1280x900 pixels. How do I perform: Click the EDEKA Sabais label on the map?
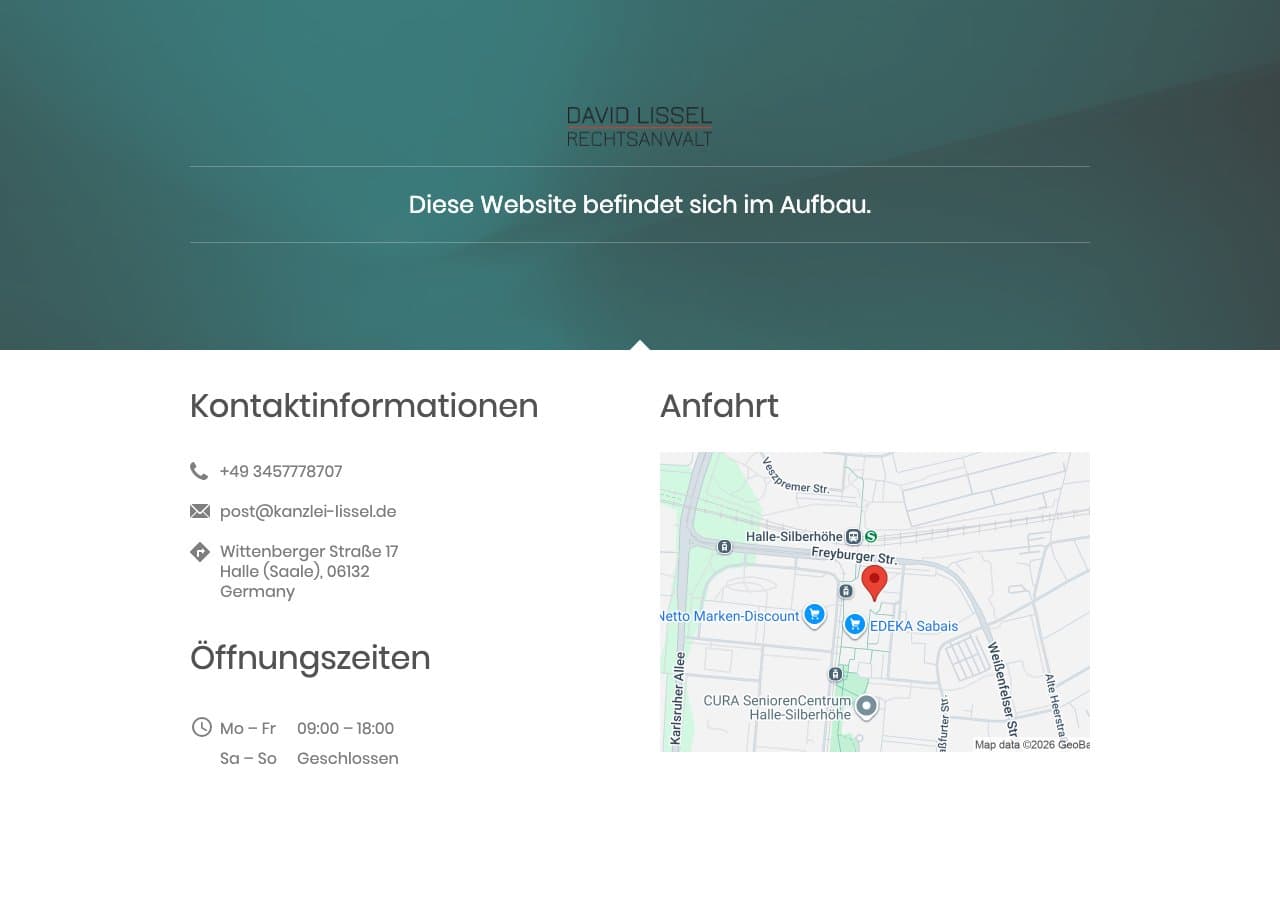click(913, 626)
